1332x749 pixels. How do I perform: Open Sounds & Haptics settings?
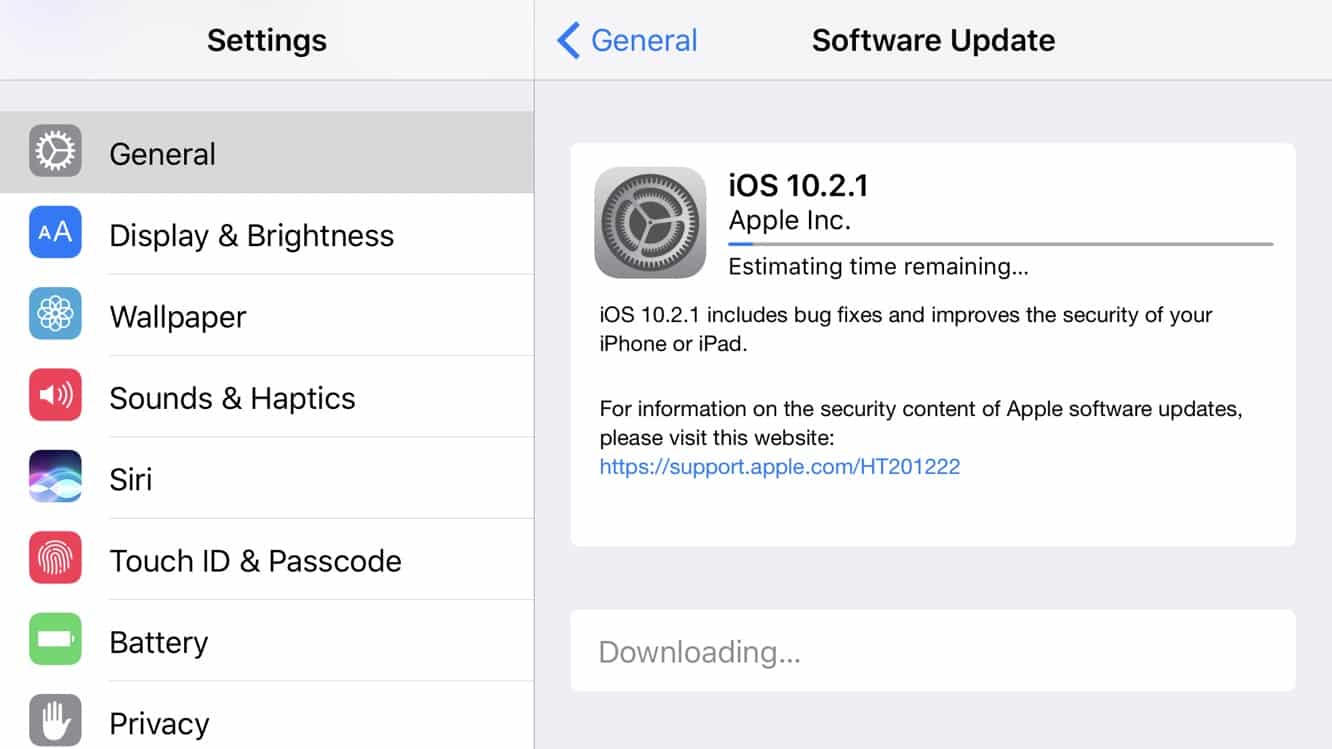coord(232,398)
